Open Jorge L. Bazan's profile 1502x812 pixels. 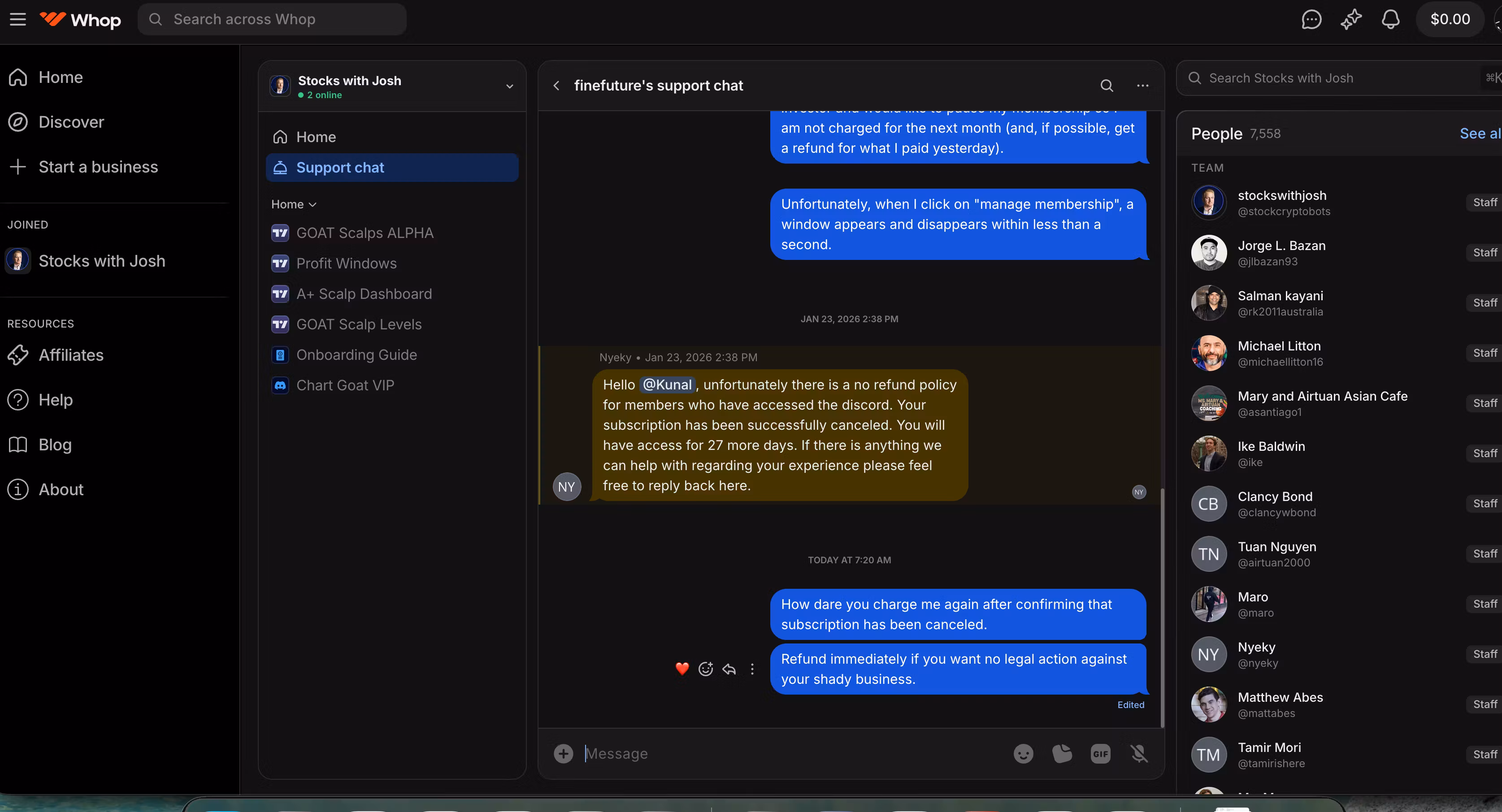[x=1346, y=252]
